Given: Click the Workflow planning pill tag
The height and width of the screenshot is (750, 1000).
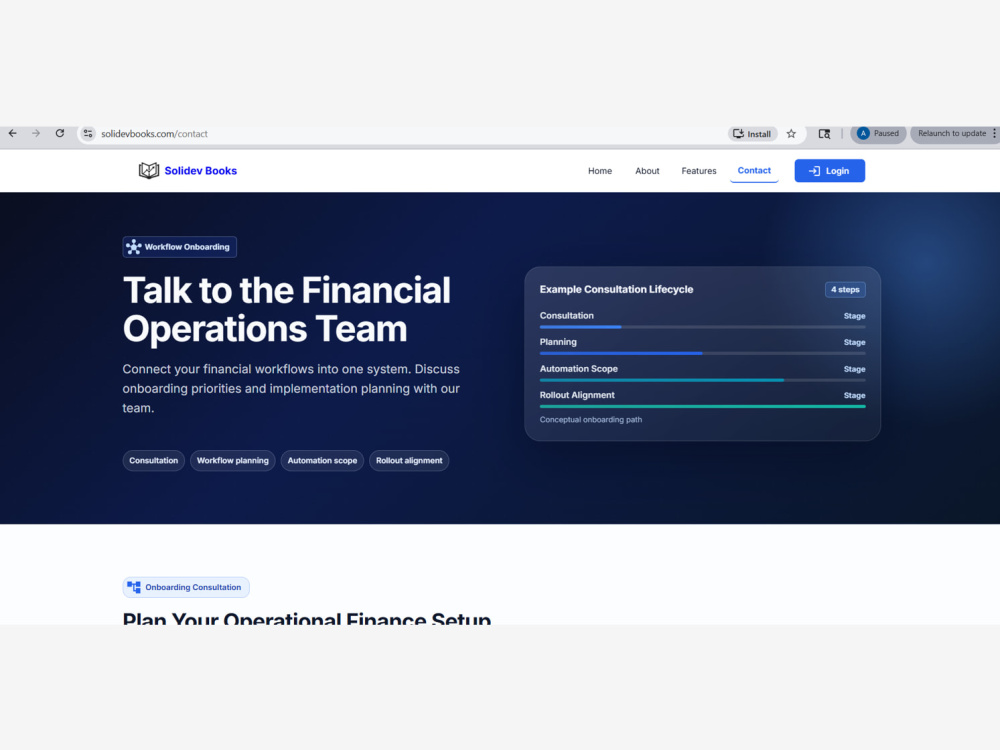Looking at the screenshot, I should point(233,460).
